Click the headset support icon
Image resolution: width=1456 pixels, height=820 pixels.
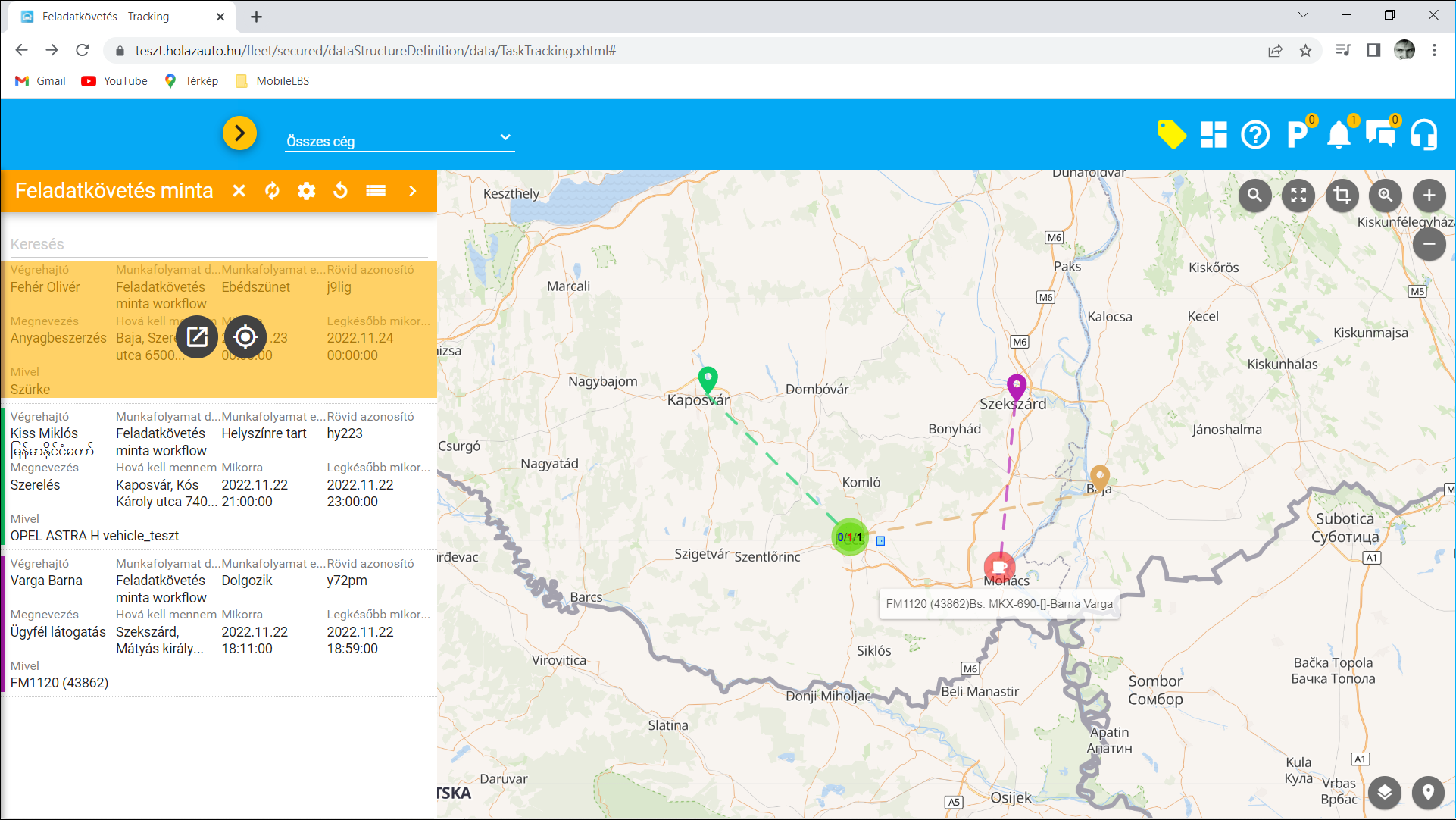tap(1423, 135)
